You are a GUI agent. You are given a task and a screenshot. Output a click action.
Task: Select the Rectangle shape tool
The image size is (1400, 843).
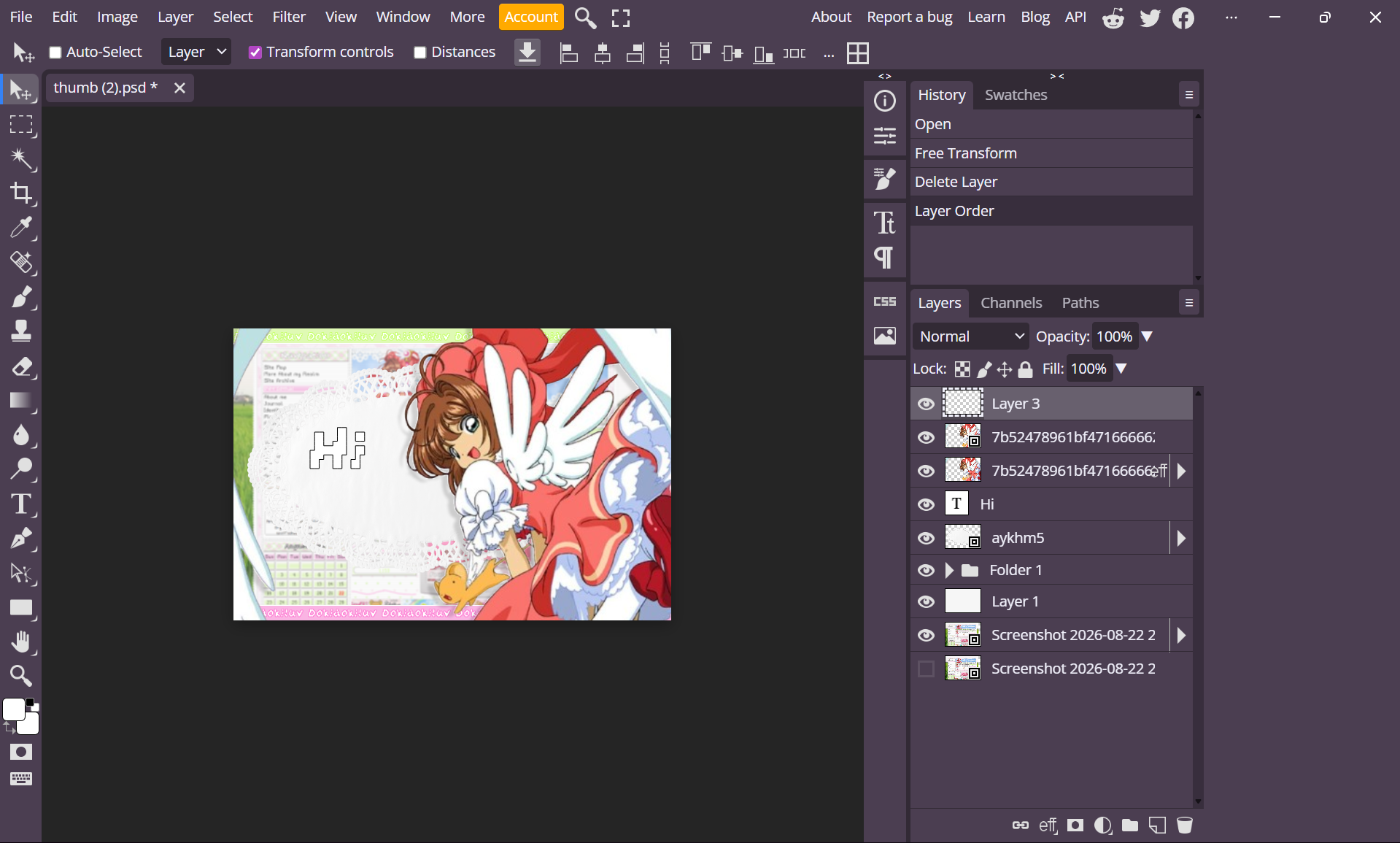click(21, 607)
